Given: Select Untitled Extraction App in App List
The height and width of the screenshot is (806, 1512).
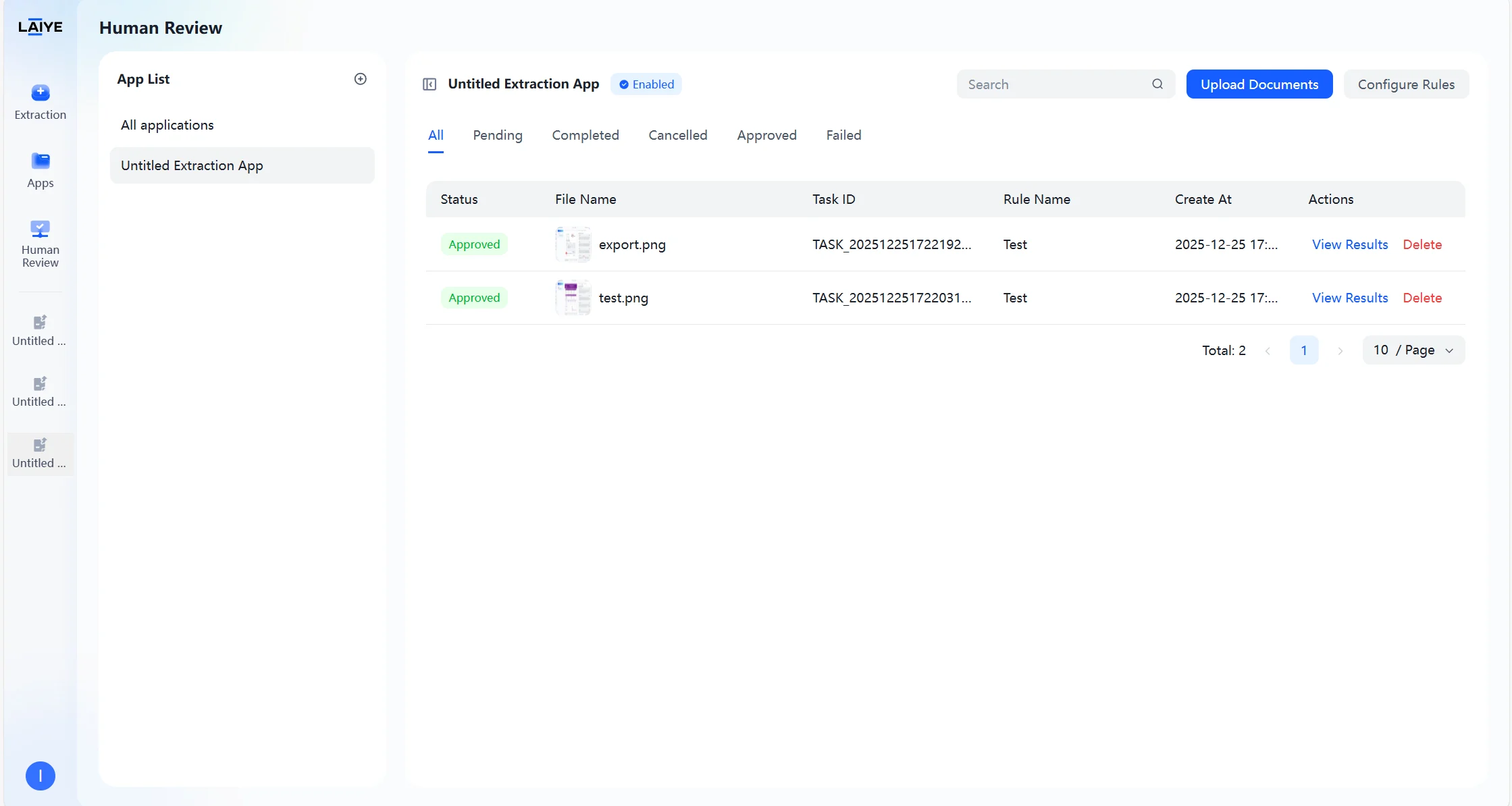Looking at the screenshot, I should 242,165.
